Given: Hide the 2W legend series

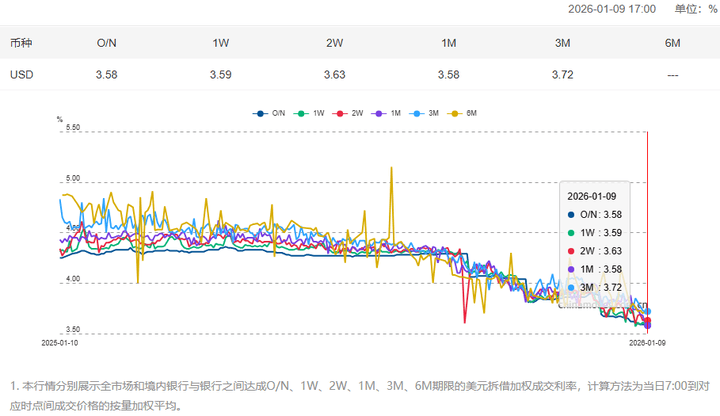Looking at the screenshot, I should pyautogui.click(x=349, y=114).
